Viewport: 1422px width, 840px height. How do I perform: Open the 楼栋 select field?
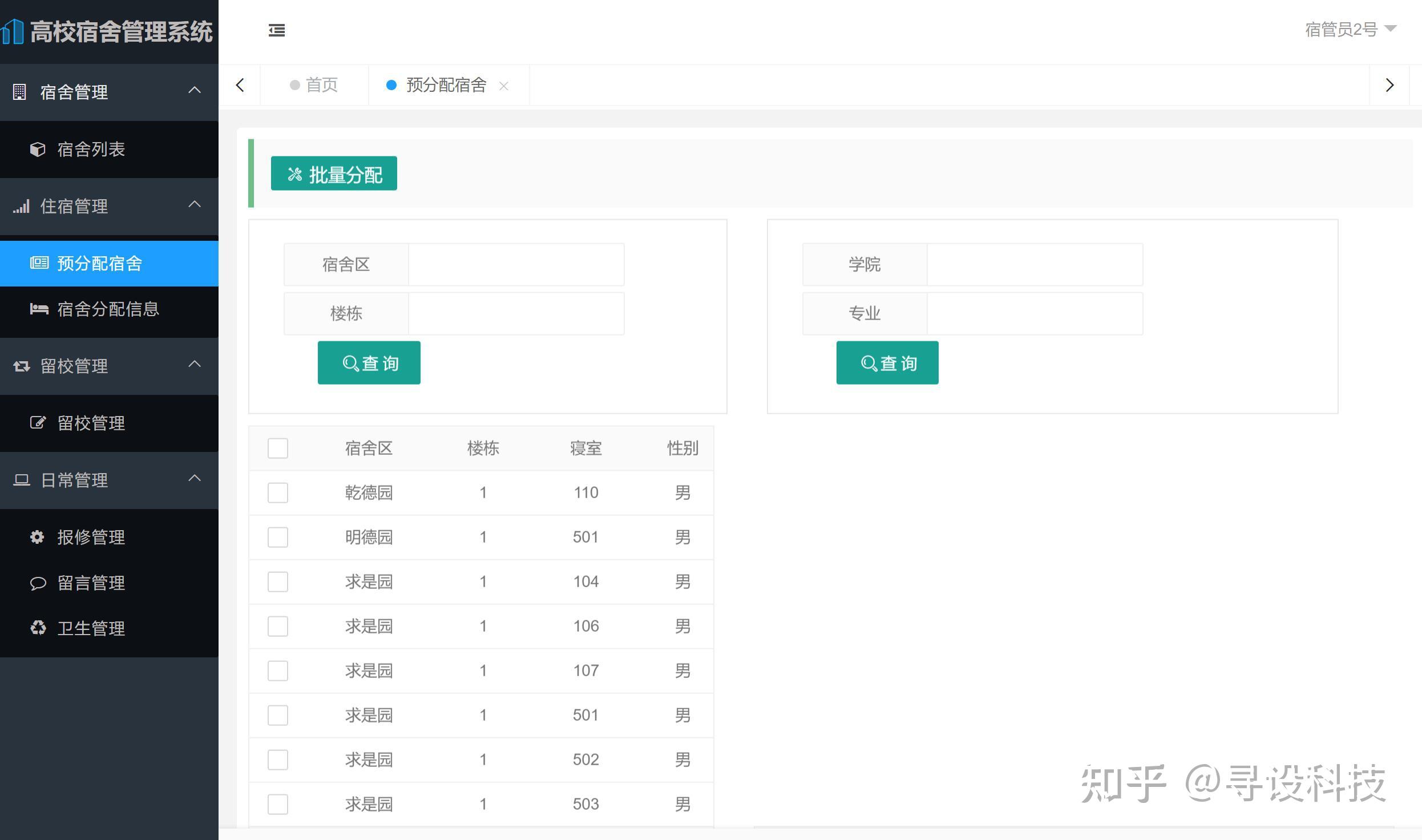coord(516,313)
